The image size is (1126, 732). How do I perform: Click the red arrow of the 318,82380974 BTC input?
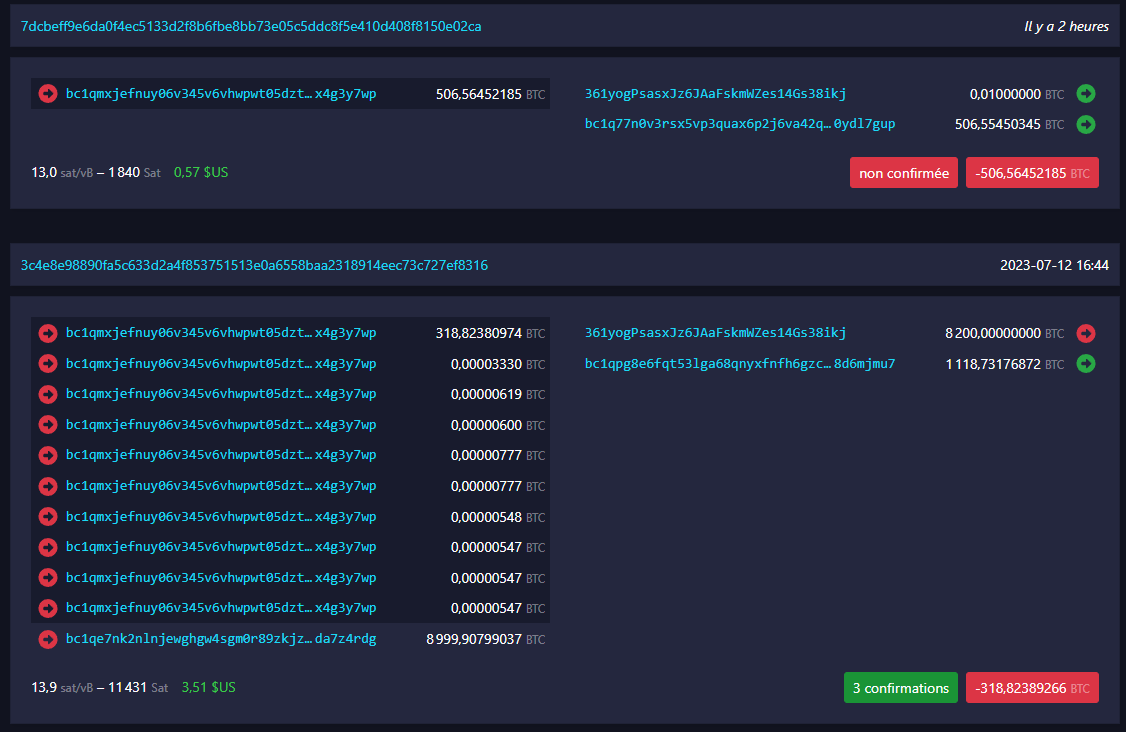(x=47, y=333)
